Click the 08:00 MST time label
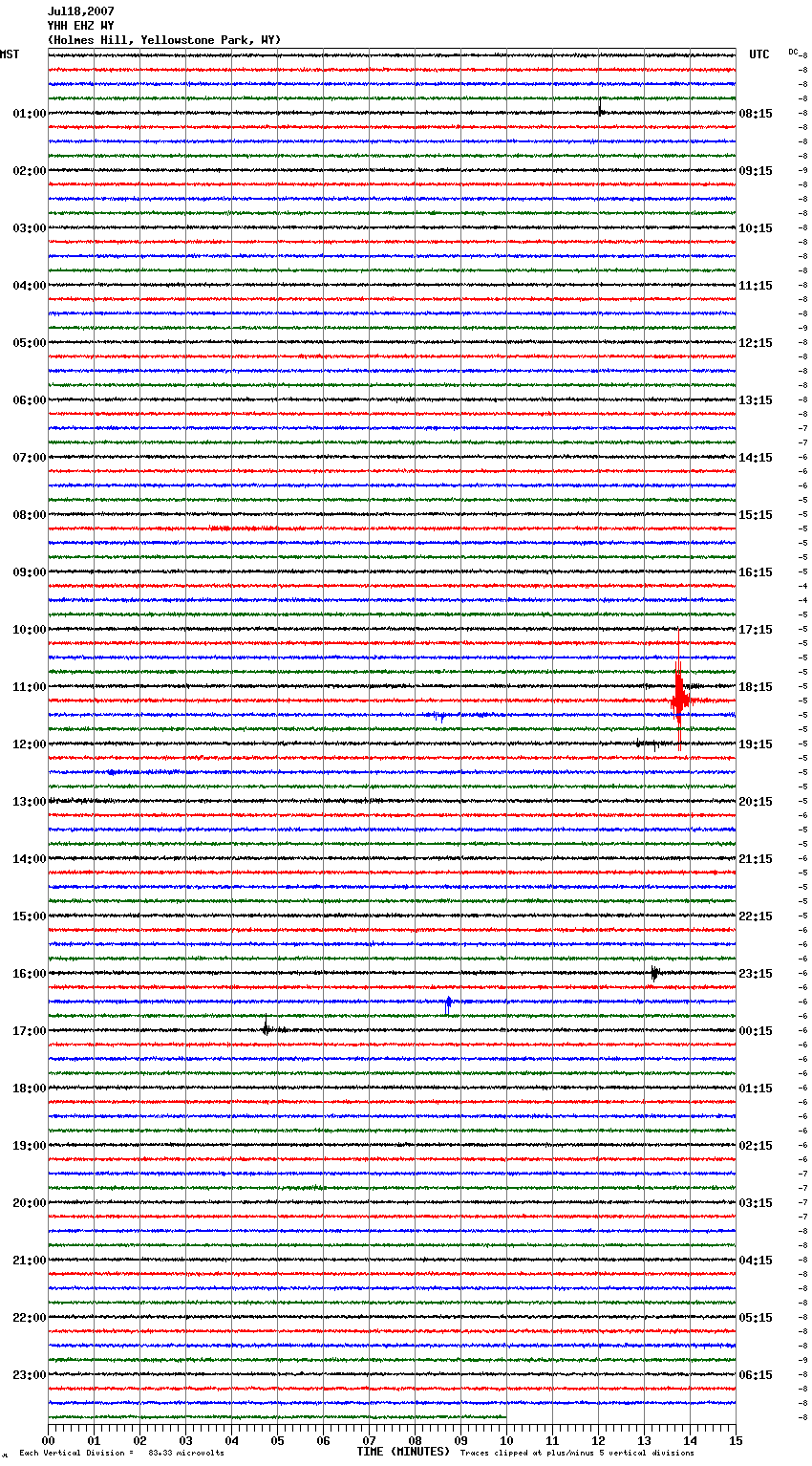 [x=29, y=515]
